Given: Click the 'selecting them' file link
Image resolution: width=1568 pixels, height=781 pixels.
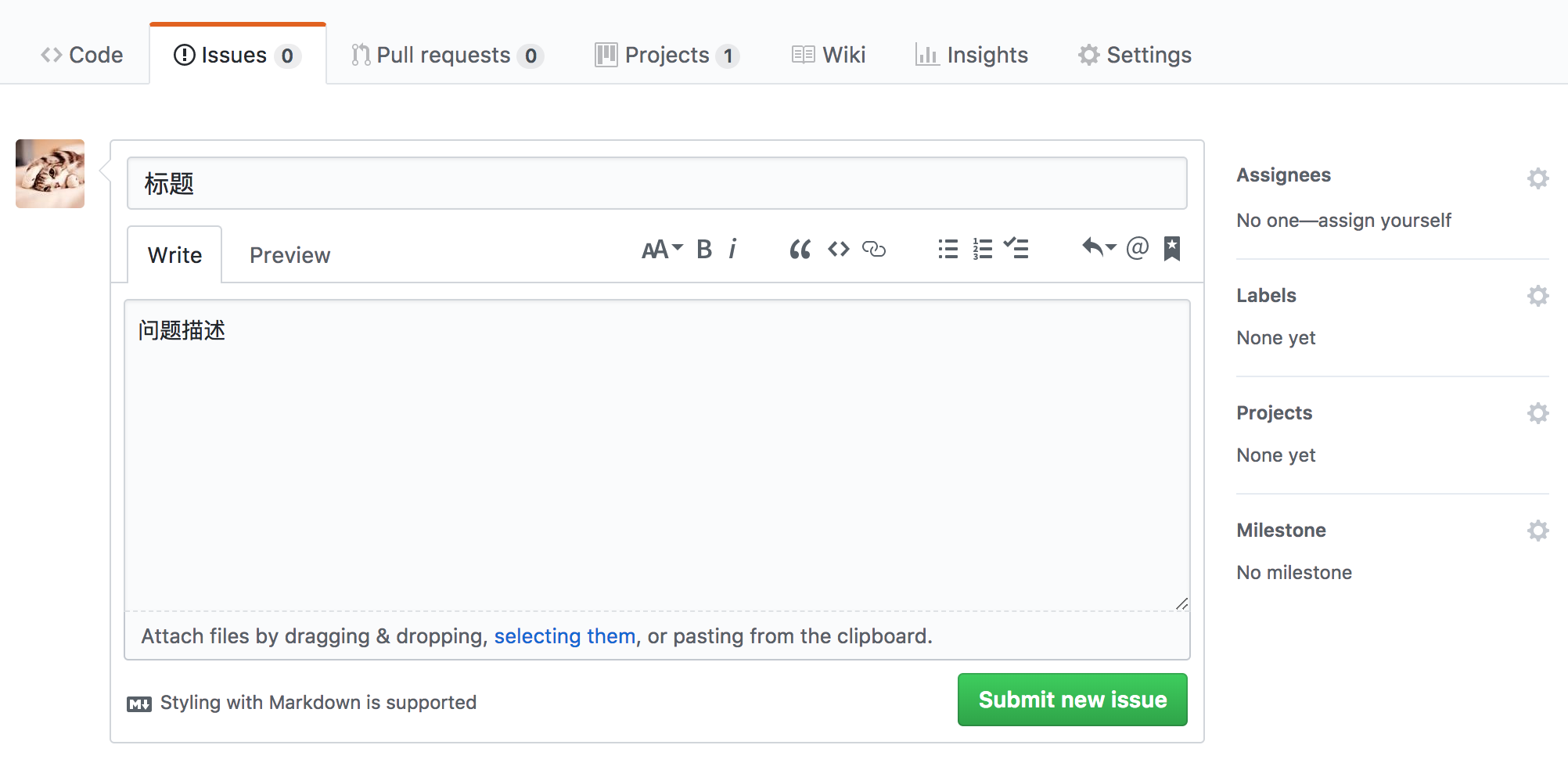Looking at the screenshot, I should pyautogui.click(x=564, y=636).
